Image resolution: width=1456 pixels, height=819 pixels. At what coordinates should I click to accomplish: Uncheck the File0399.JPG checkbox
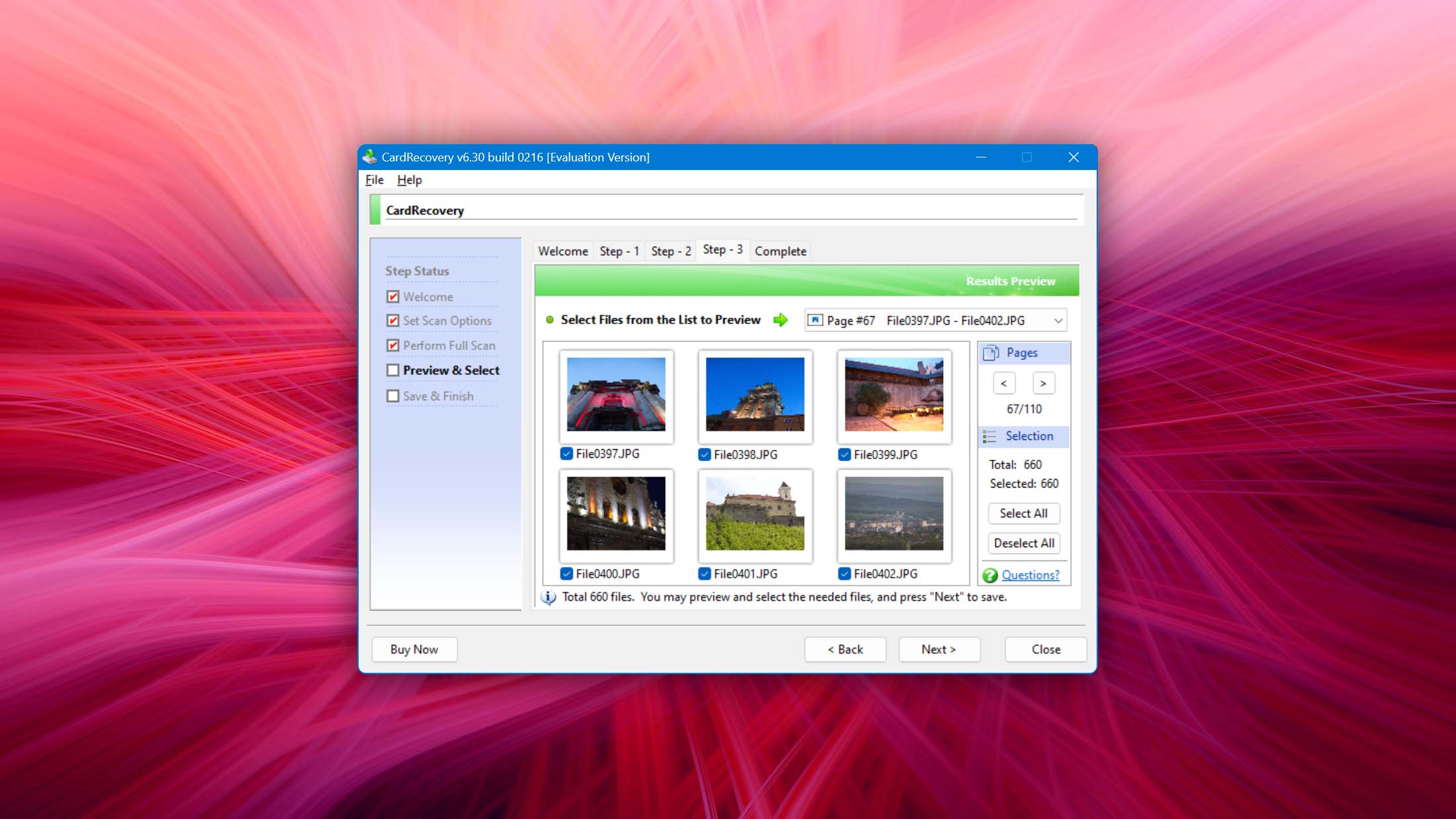(x=844, y=454)
